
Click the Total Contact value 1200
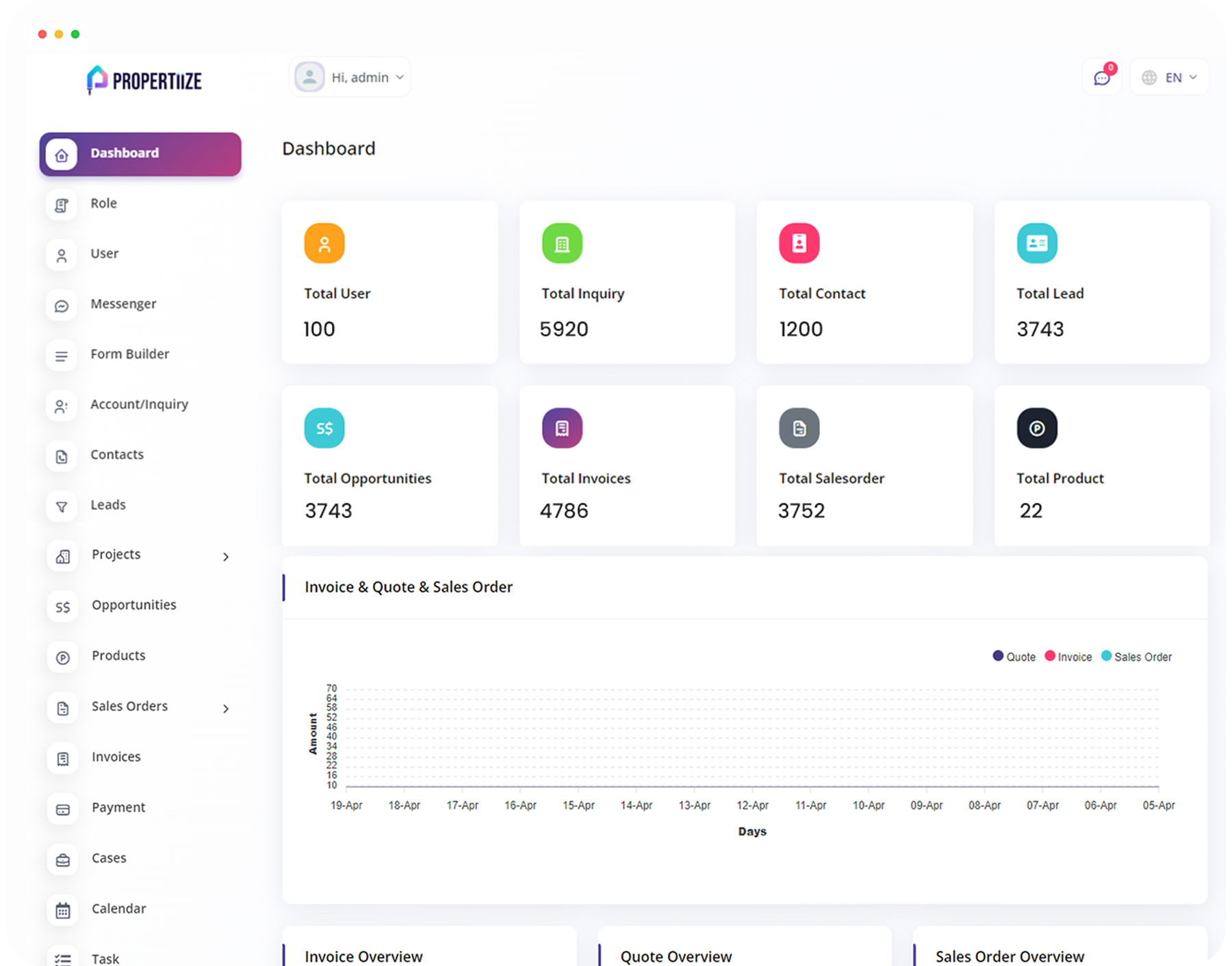coord(801,329)
